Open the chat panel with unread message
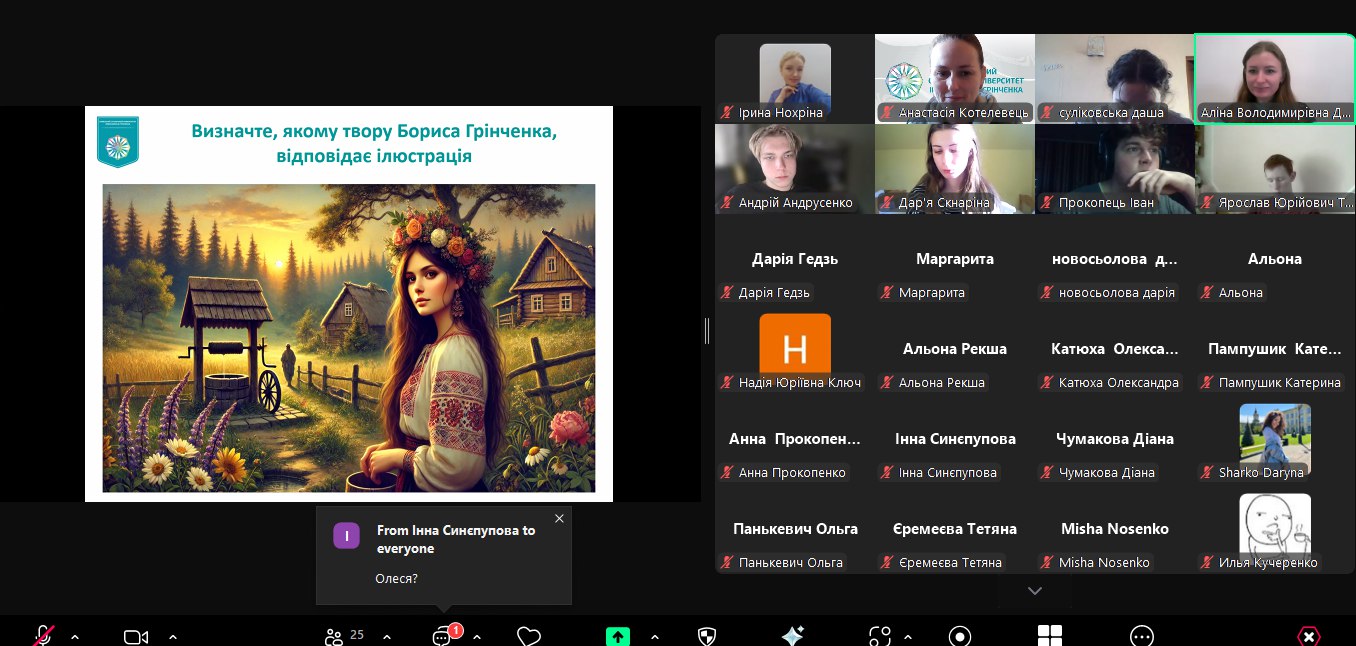 pos(443,636)
